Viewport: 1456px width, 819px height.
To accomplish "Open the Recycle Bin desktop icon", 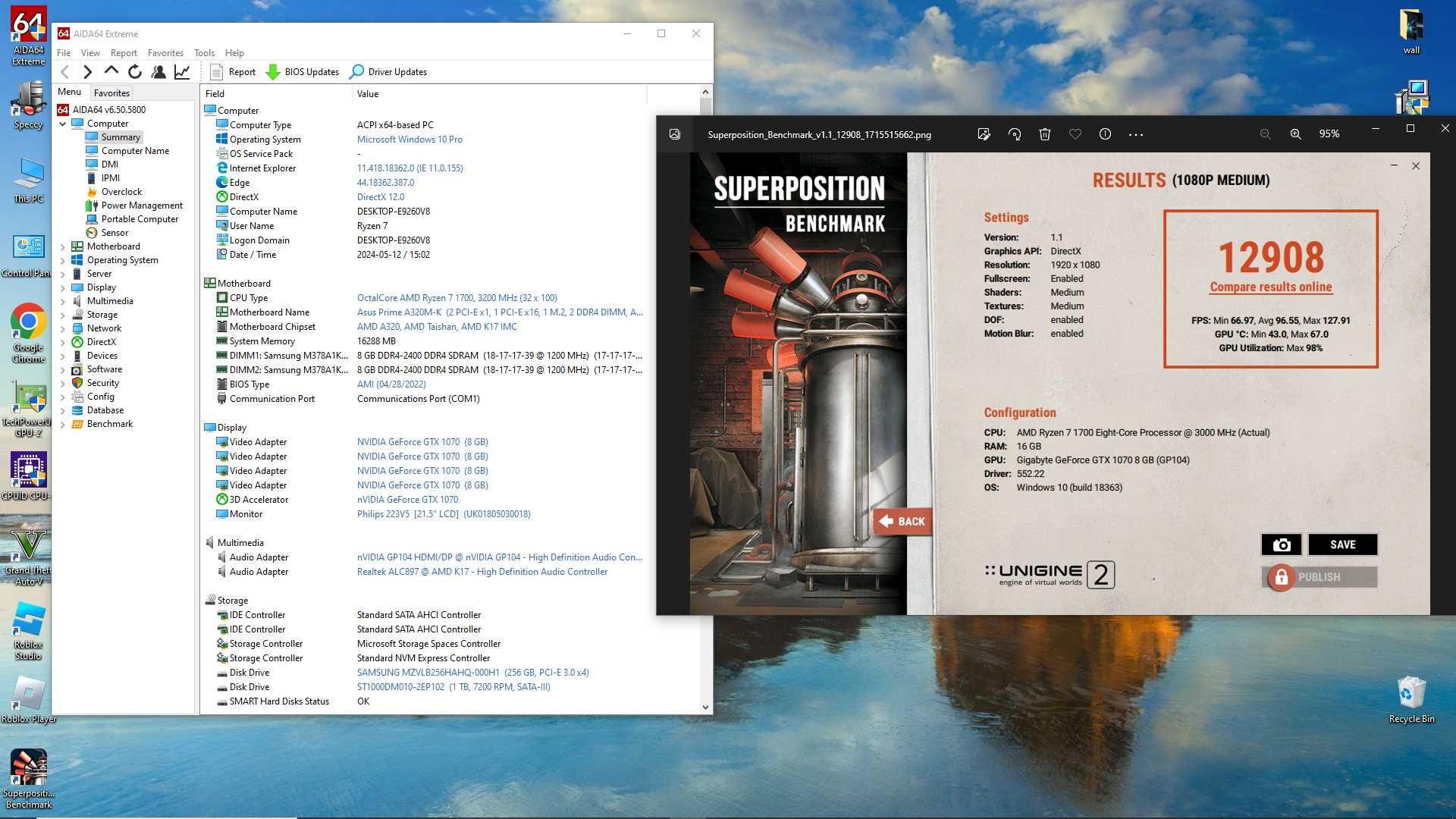I will click(1411, 698).
